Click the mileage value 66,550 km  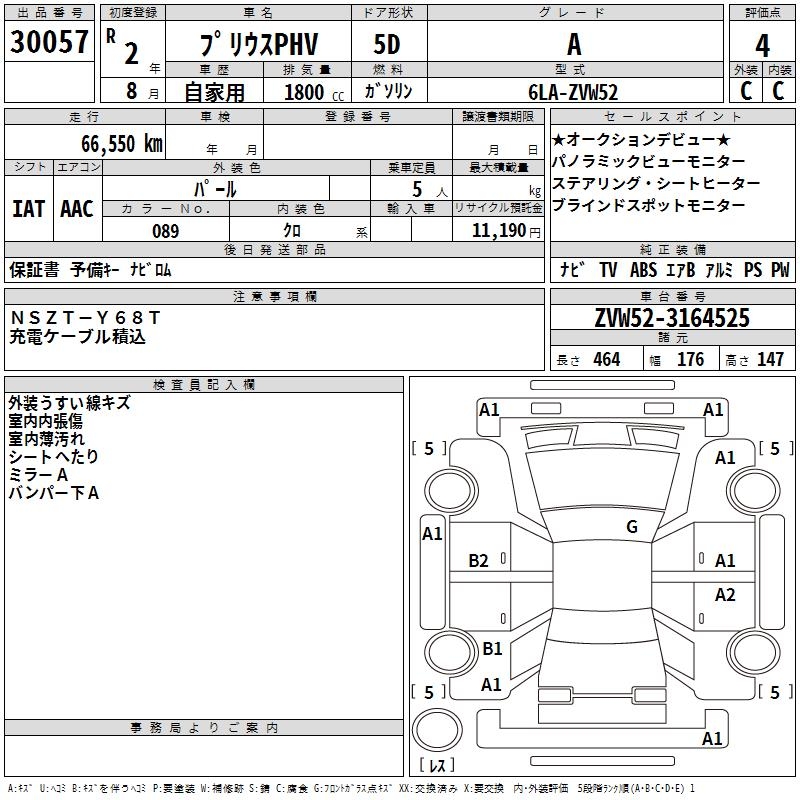122,143
